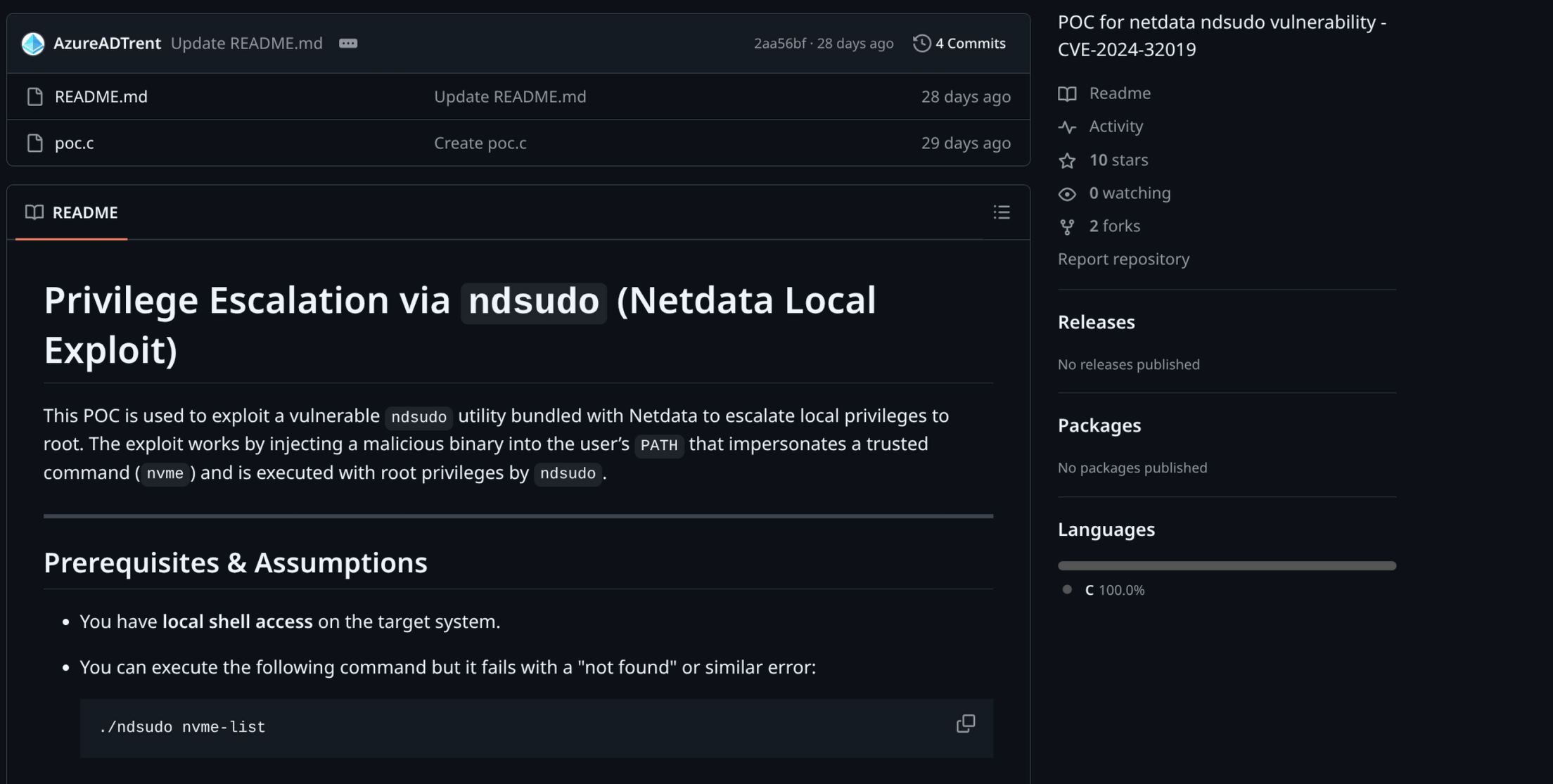Click the commits history clock icon

point(921,44)
